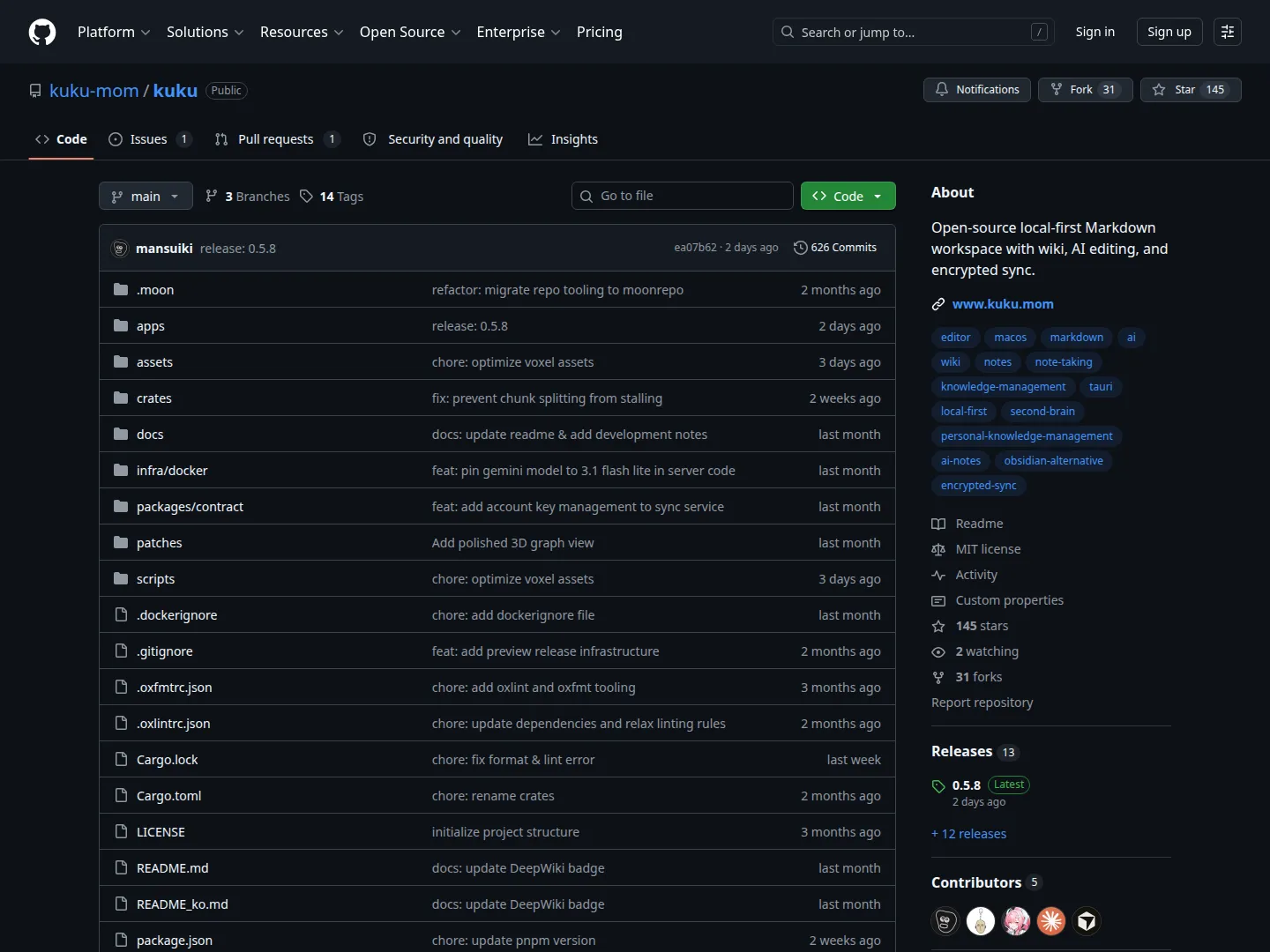
Task: Open the crates folder
Action: click(x=154, y=398)
